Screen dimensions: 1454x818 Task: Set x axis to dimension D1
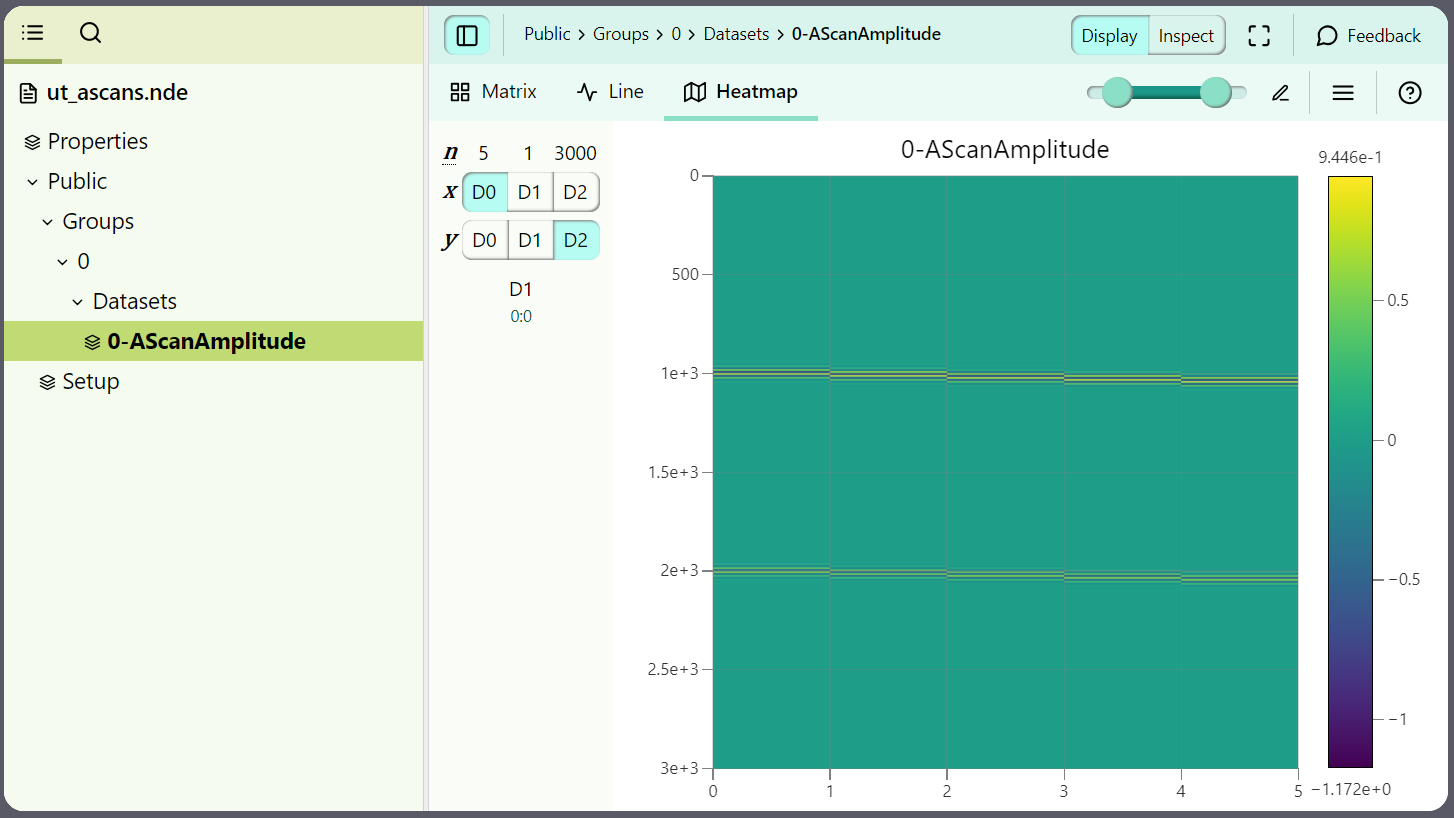coord(529,192)
